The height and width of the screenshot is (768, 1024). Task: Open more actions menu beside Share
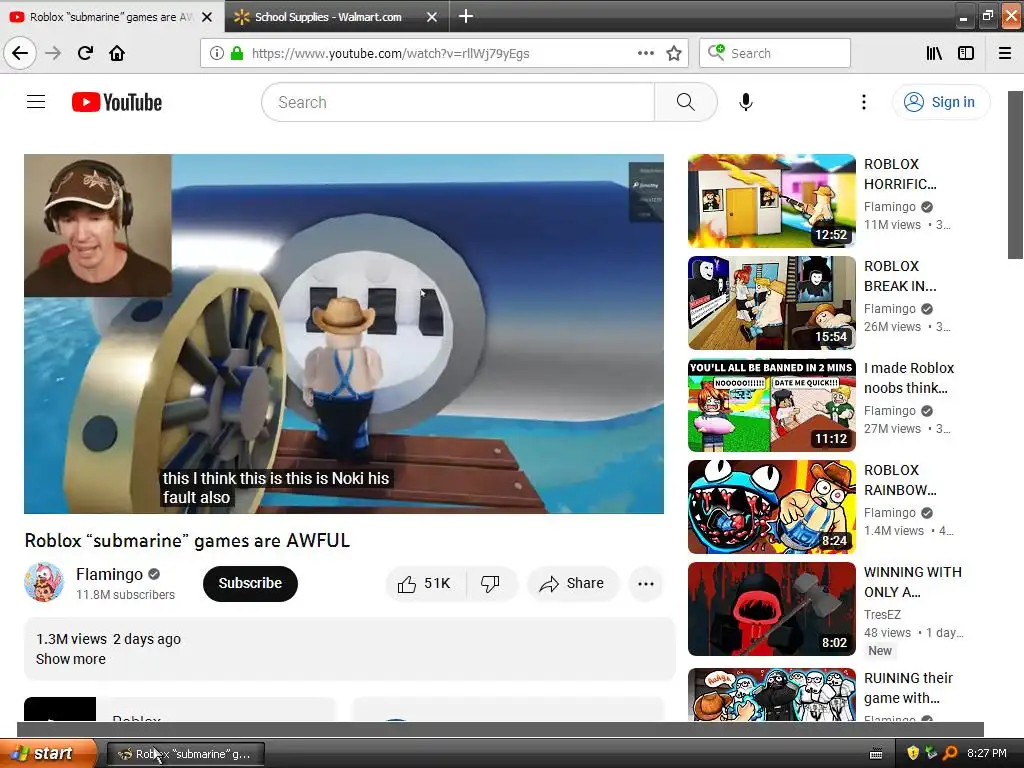[646, 583]
